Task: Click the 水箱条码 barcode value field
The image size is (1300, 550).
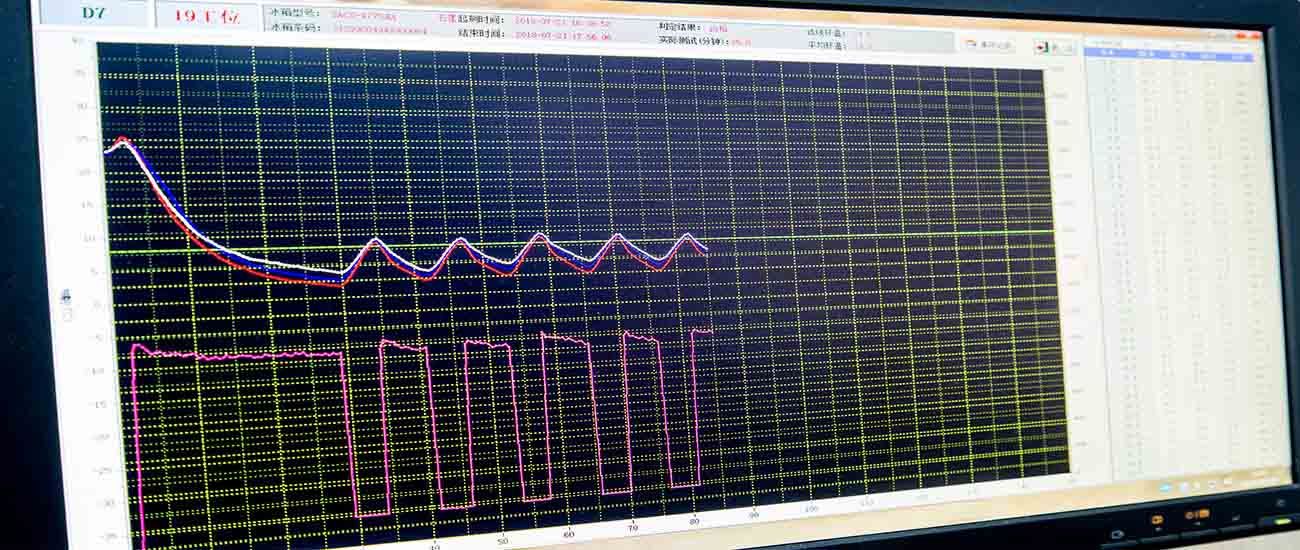Action: coord(379,30)
